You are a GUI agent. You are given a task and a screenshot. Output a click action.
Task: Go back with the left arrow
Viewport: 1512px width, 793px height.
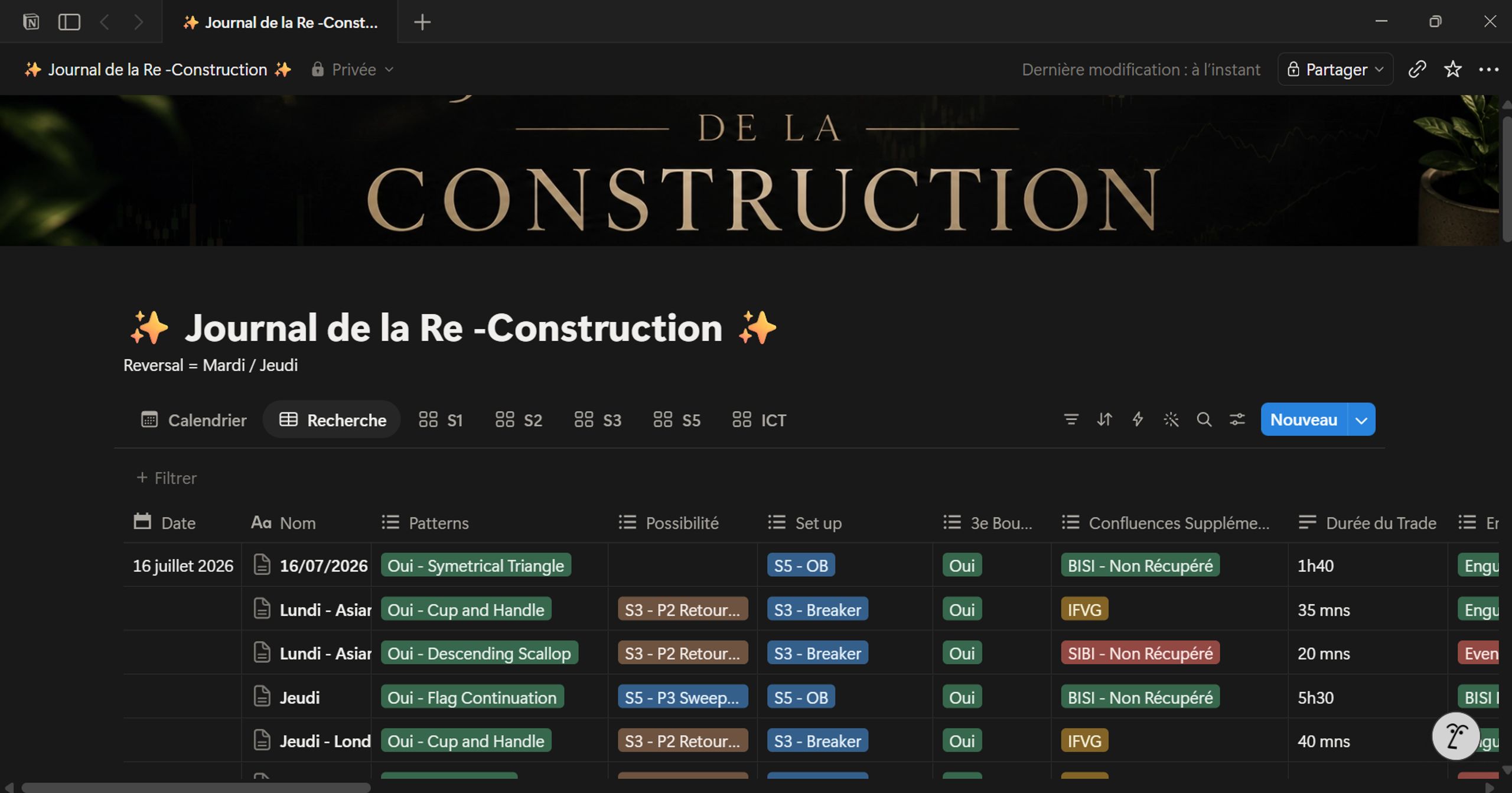[x=105, y=22]
